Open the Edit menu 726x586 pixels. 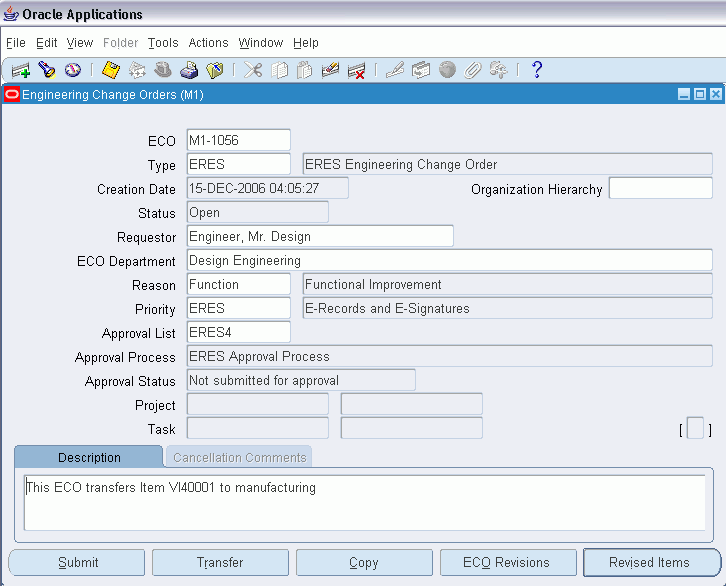[46, 43]
